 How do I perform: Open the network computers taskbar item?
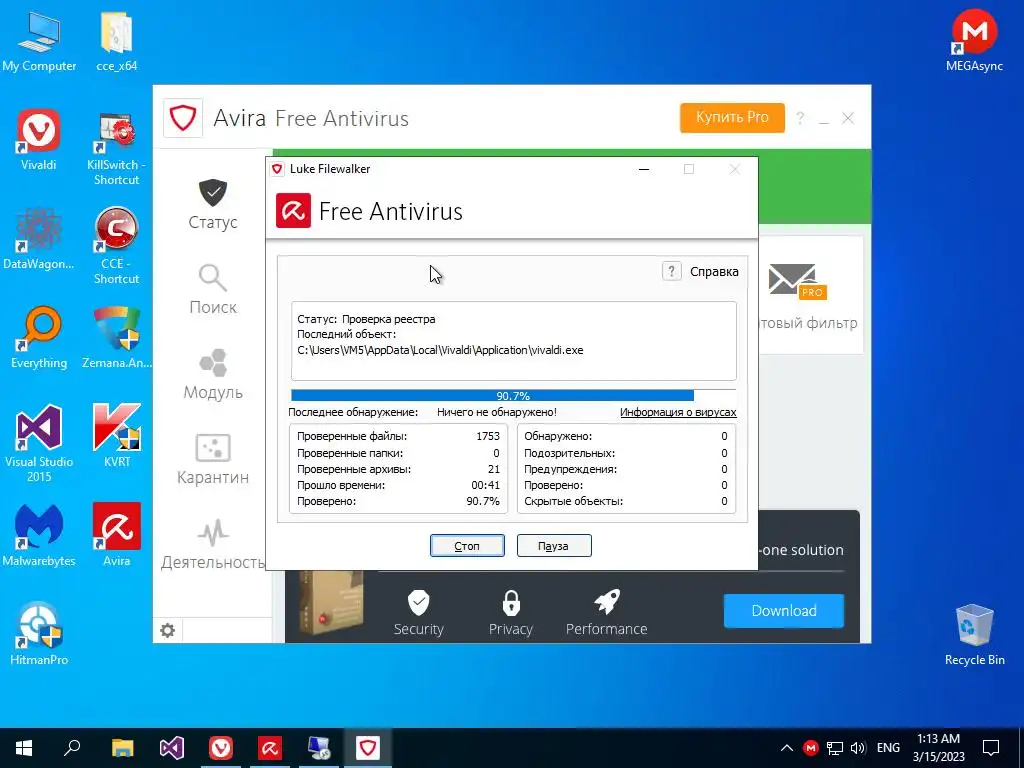319,748
